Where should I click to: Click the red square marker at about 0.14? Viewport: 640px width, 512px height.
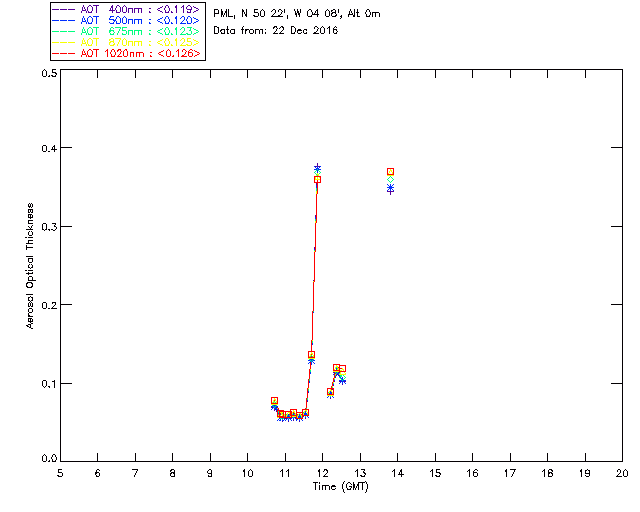click(311, 355)
